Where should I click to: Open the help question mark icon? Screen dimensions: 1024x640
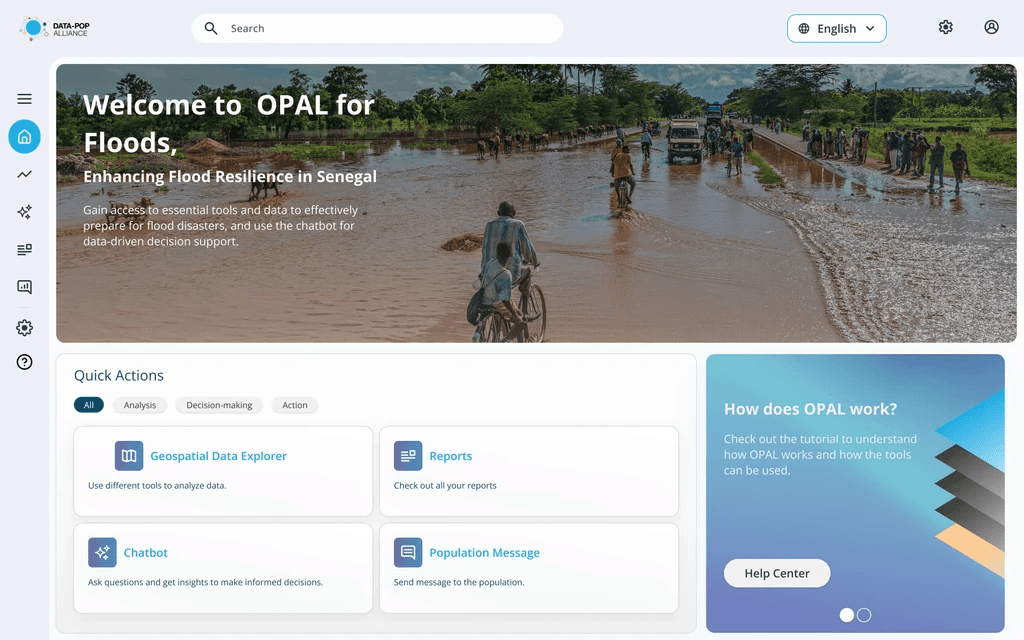point(24,362)
